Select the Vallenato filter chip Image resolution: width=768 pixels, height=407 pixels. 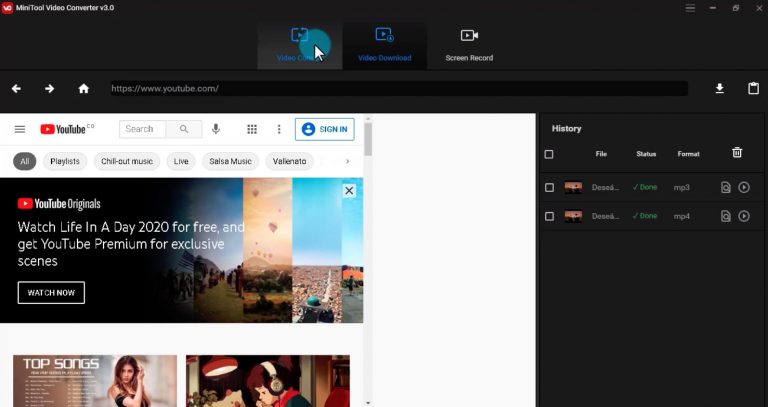point(289,161)
